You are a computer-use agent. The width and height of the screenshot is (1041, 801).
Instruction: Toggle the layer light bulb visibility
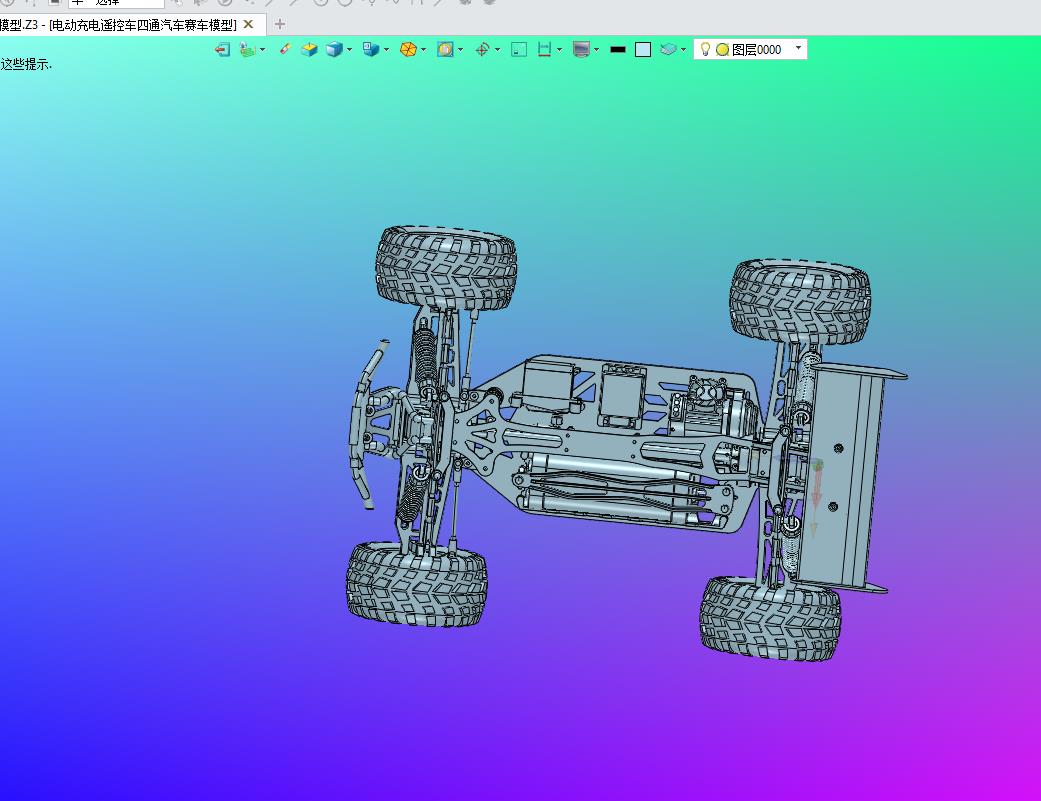tap(705, 49)
